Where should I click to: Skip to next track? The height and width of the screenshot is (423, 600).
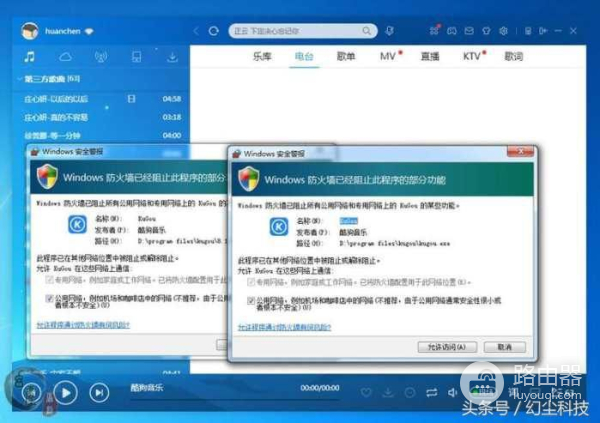99,392
